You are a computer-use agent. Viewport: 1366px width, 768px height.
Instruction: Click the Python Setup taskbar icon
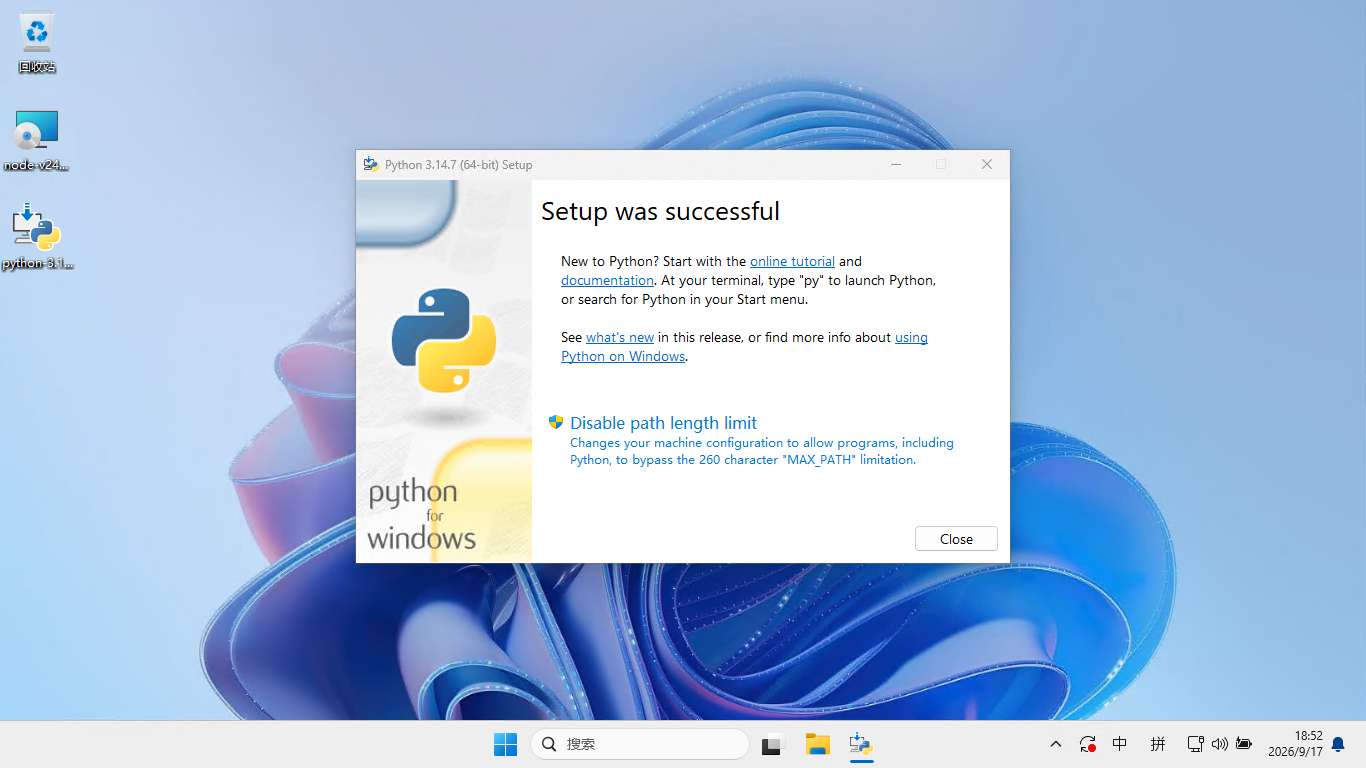click(x=861, y=744)
